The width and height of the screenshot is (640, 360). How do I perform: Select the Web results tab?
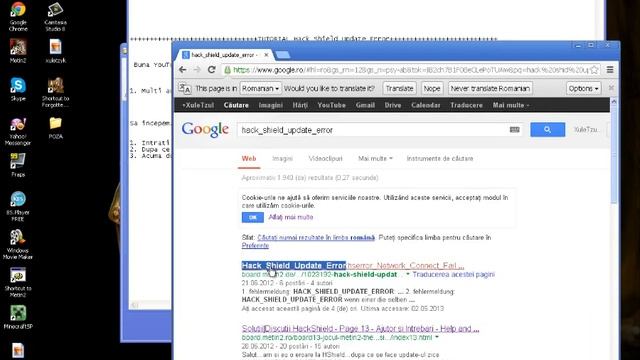coord(249,158)
